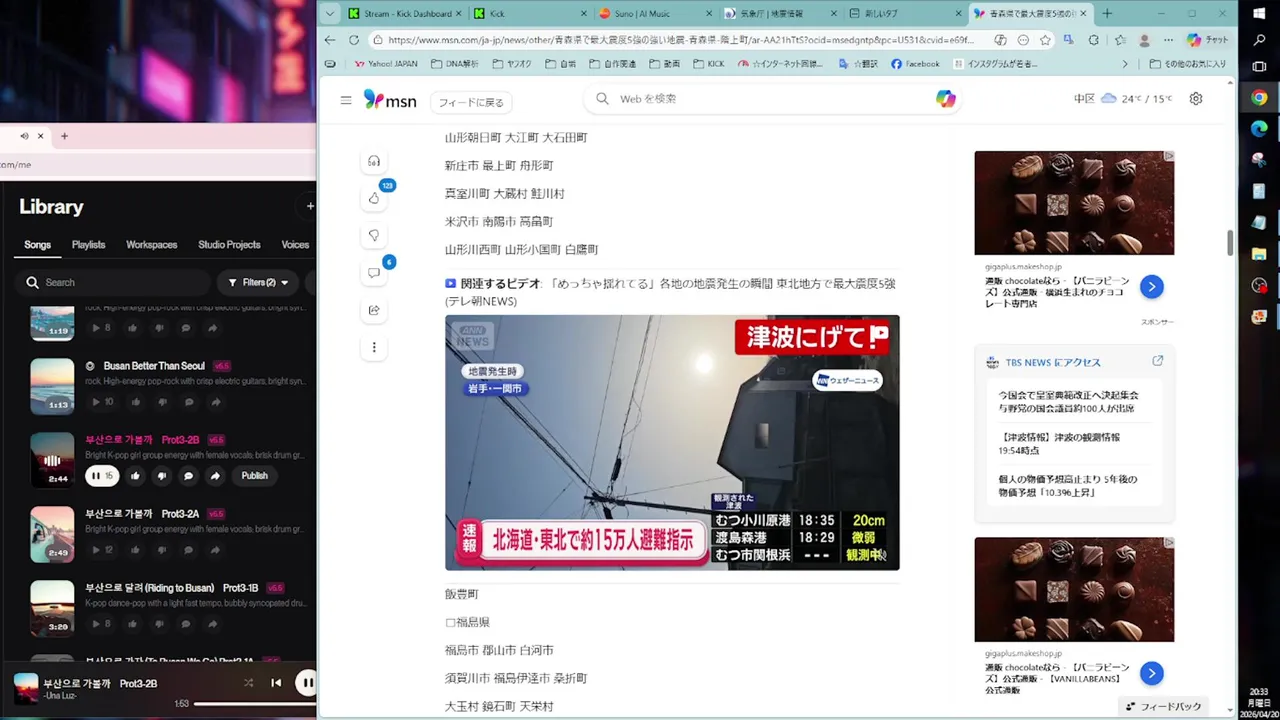Open Facebook bookmark

915,64
